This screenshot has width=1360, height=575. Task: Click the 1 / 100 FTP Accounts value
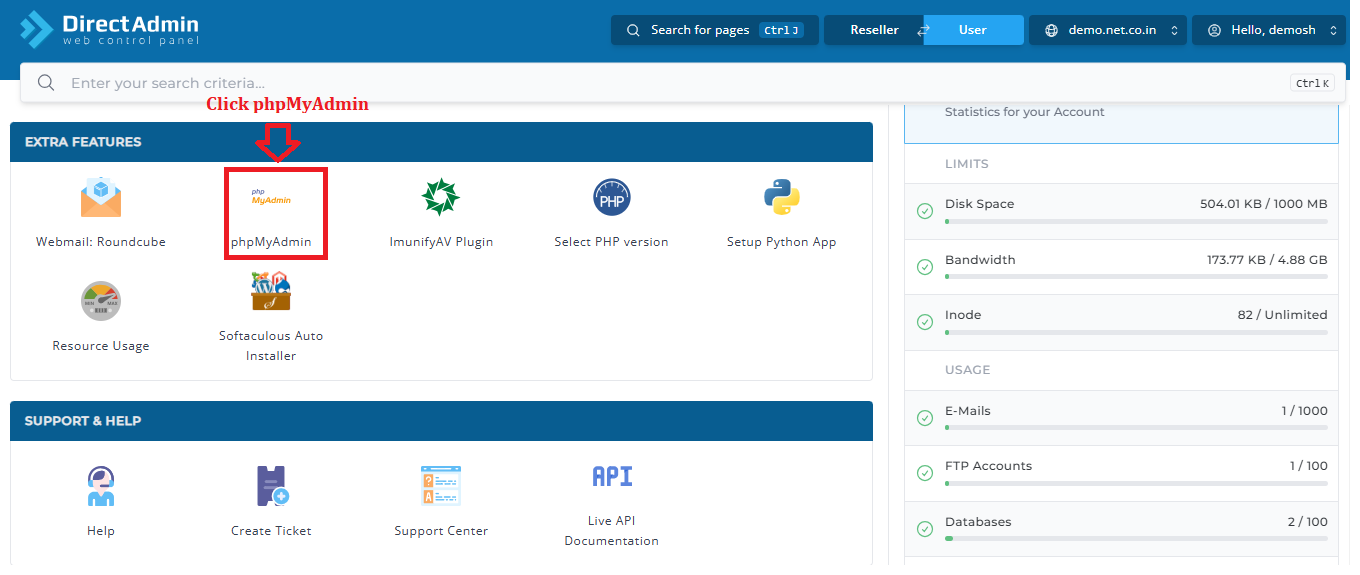pos(1309,466)
